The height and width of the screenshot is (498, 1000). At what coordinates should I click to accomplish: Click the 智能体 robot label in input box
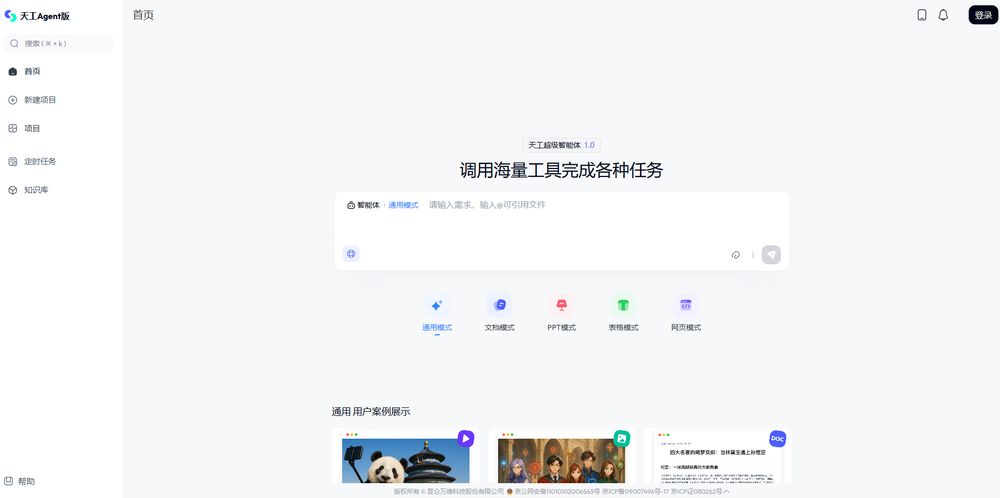363,205
